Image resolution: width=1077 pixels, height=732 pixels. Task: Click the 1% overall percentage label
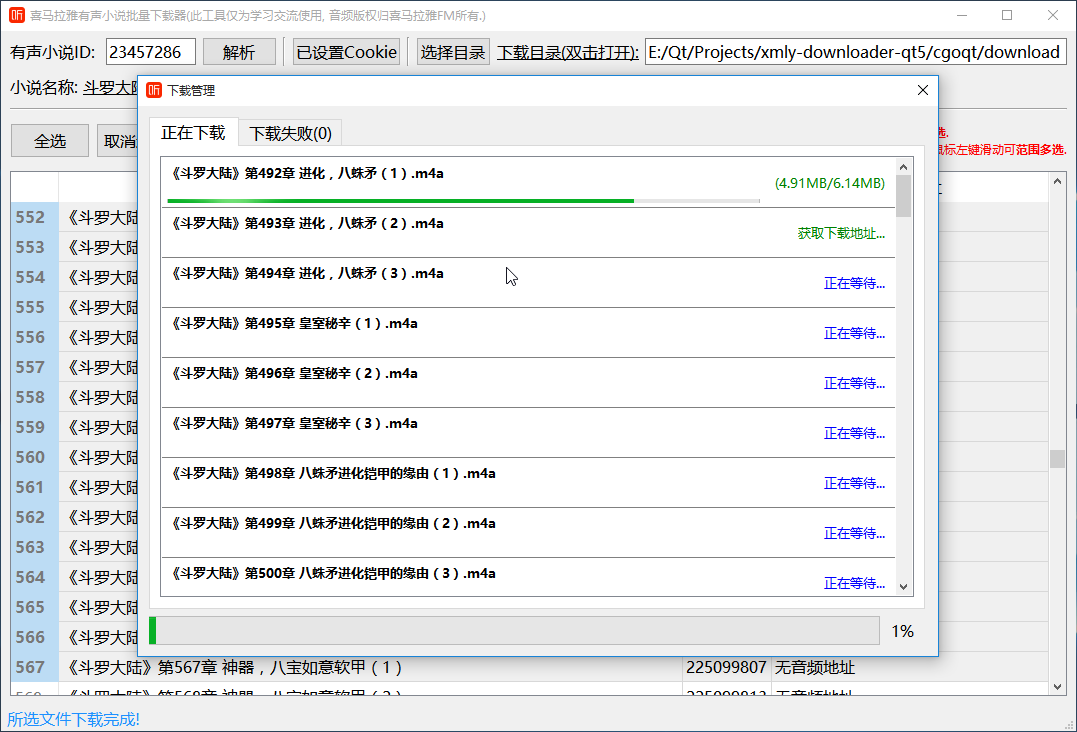(903, 631)
